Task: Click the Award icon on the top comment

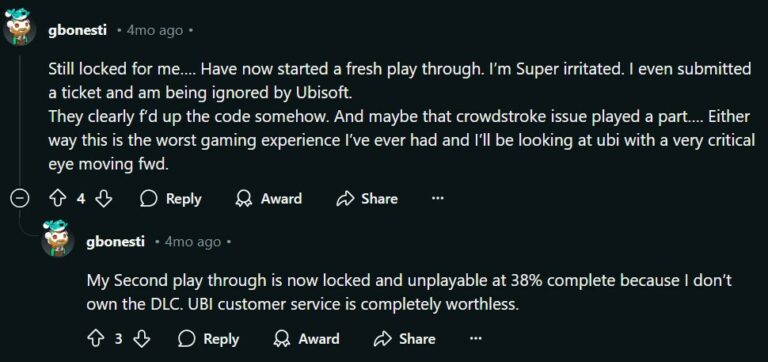Action: click(242, 199)
